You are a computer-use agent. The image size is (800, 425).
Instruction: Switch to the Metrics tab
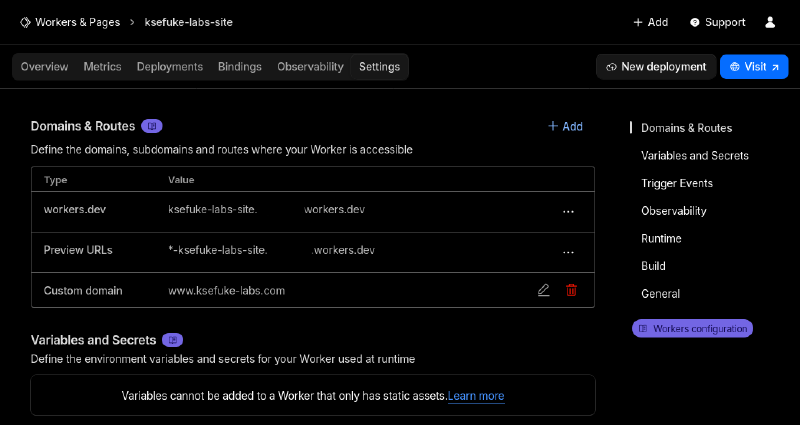click(103, 67)
